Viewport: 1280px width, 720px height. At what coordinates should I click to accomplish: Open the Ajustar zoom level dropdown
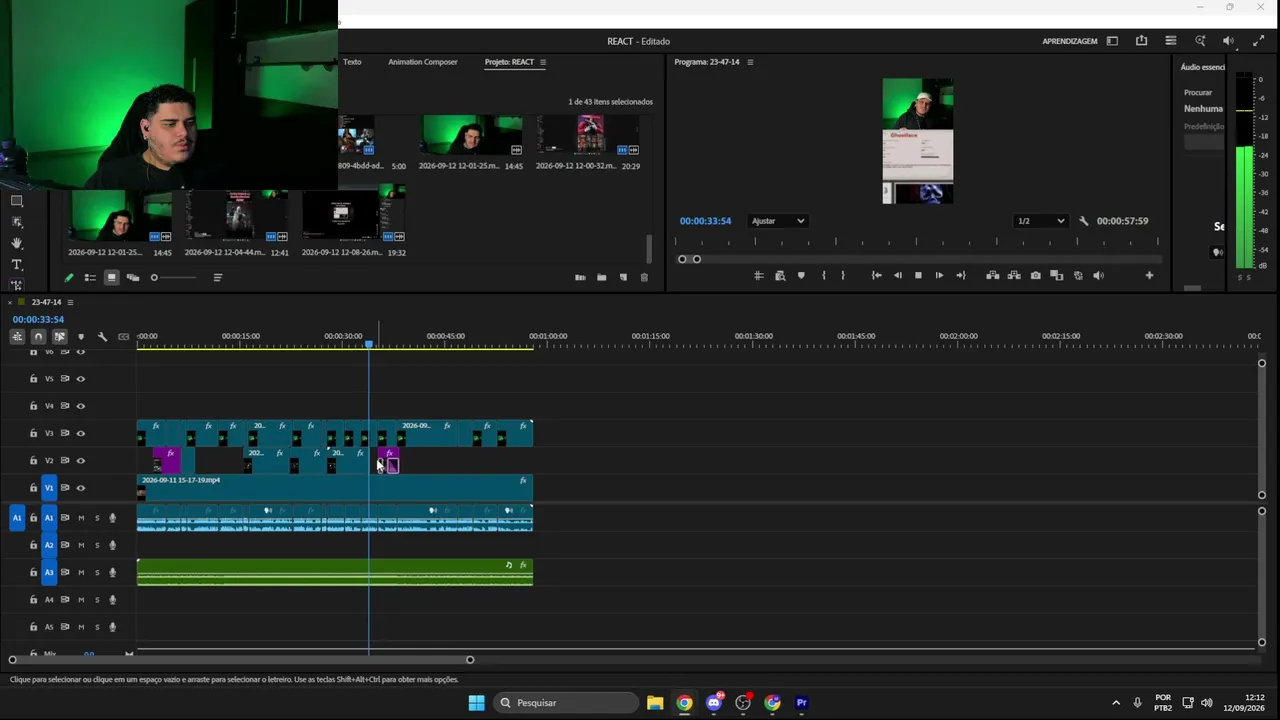778,221
